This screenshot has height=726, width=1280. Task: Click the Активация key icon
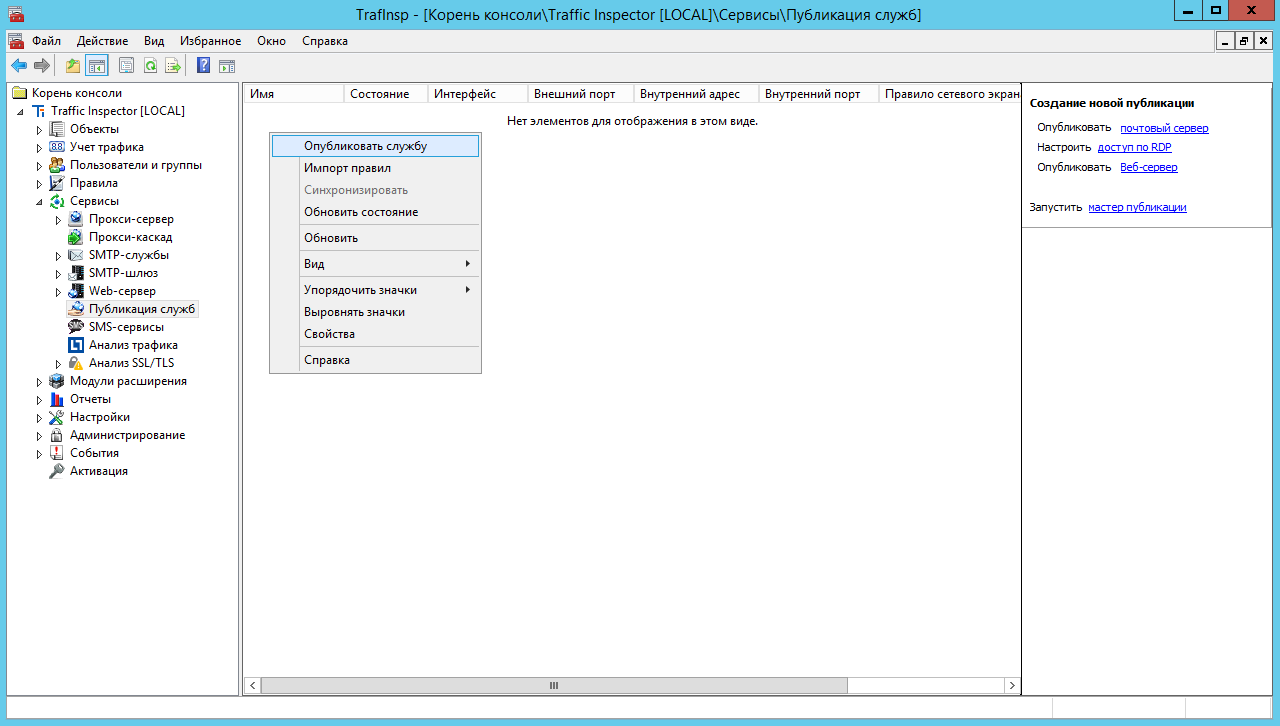(57, 471)
